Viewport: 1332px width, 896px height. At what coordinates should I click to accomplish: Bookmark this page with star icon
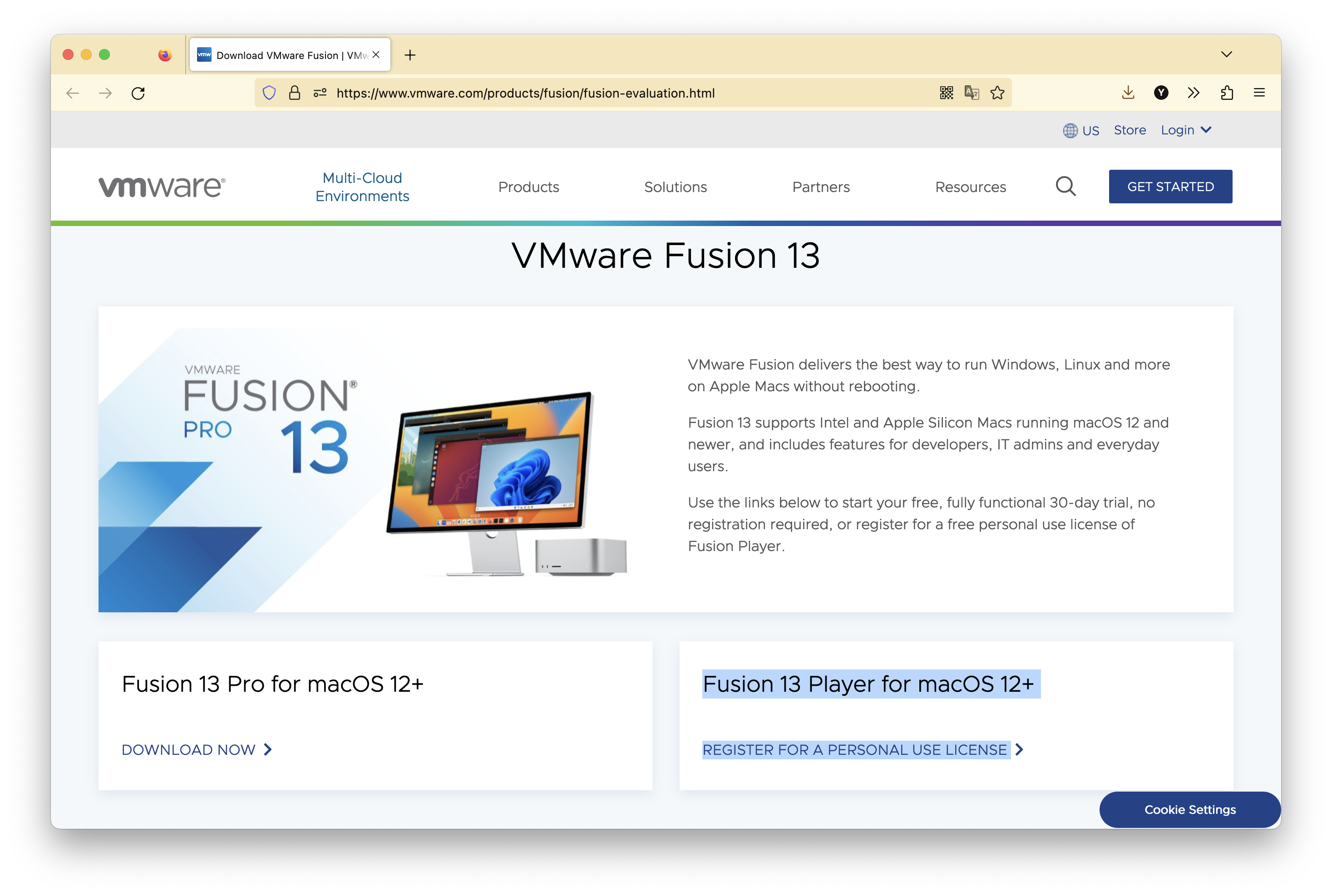point(997,93)
